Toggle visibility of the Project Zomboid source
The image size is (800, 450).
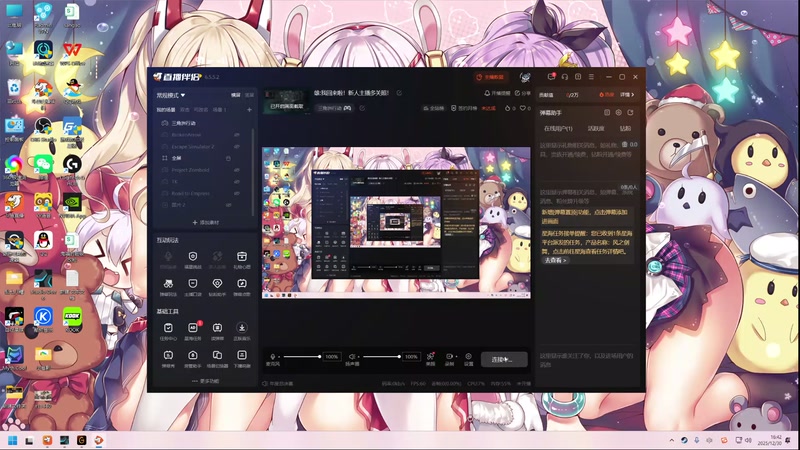(x=237, y=170)
